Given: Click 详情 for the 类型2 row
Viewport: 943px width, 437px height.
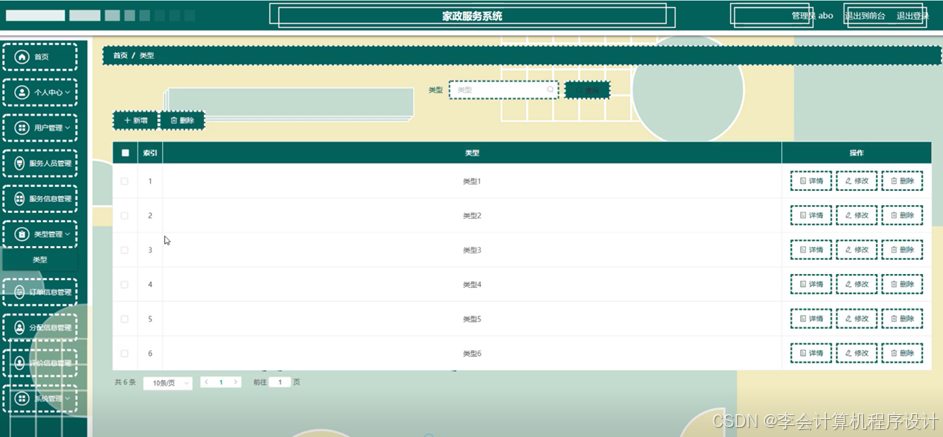Looking at the screenshot, I should [x=811, y=215].
